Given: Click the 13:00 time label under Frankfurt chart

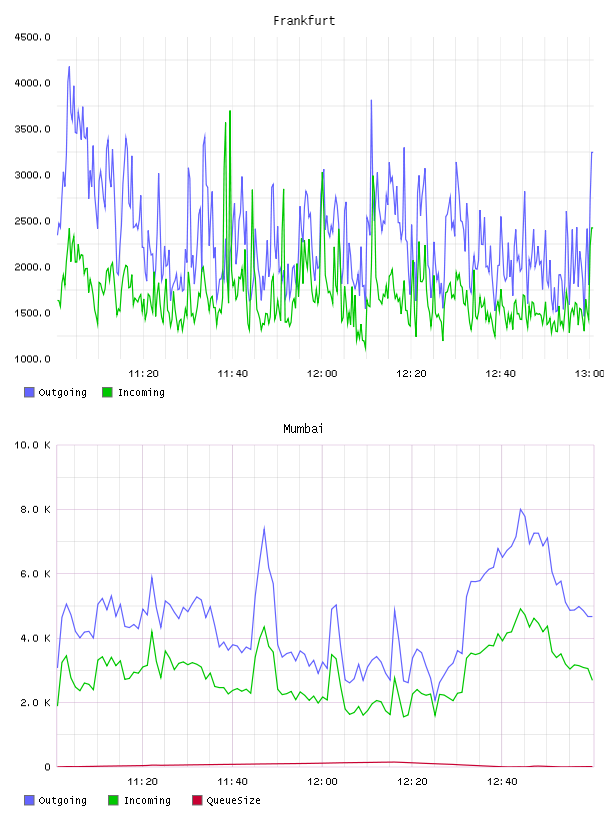Looking at the screenshot, I should coord(589,374).
